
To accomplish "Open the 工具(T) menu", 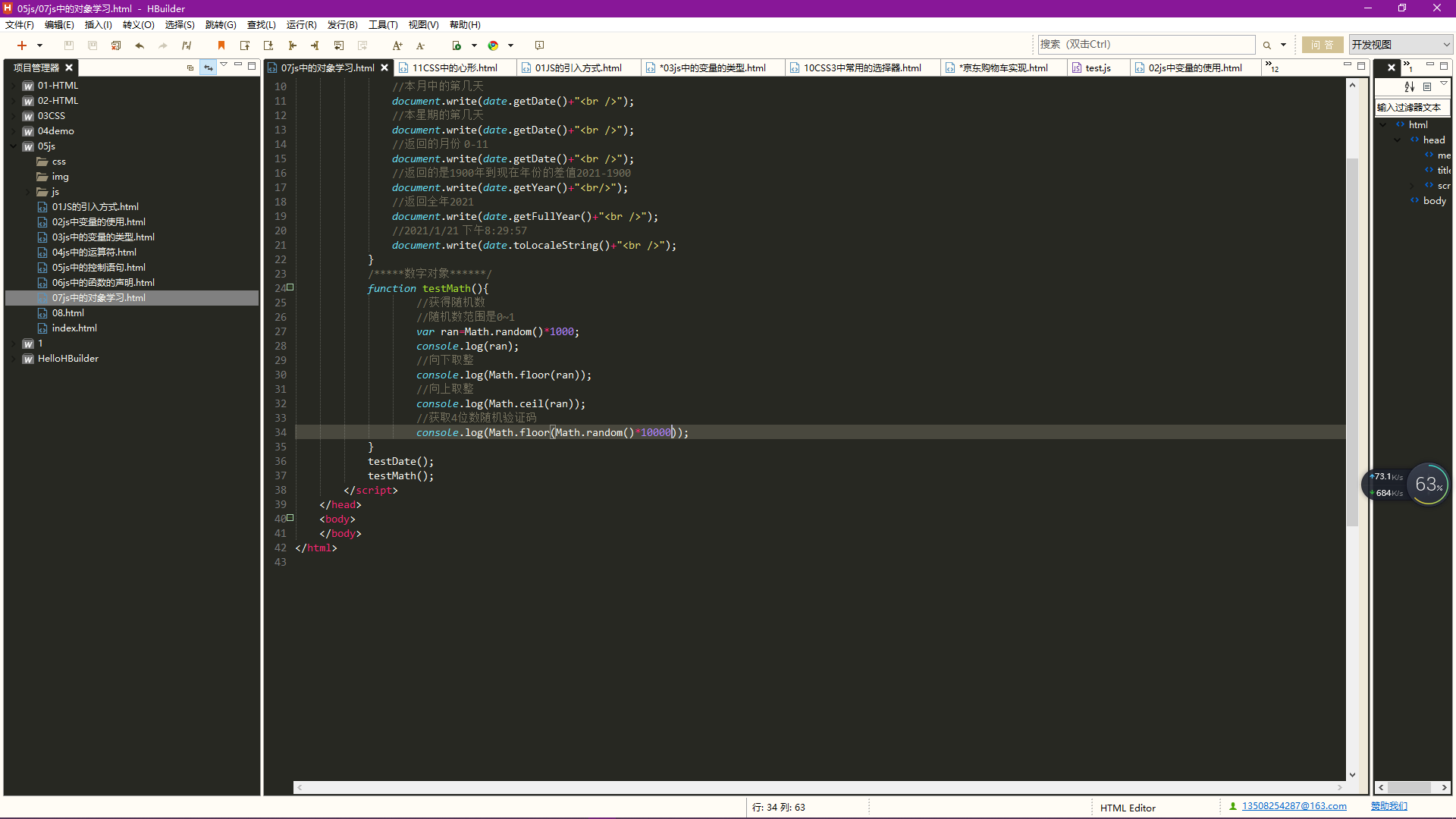I will pyautogui.click(x=383, y=25).
